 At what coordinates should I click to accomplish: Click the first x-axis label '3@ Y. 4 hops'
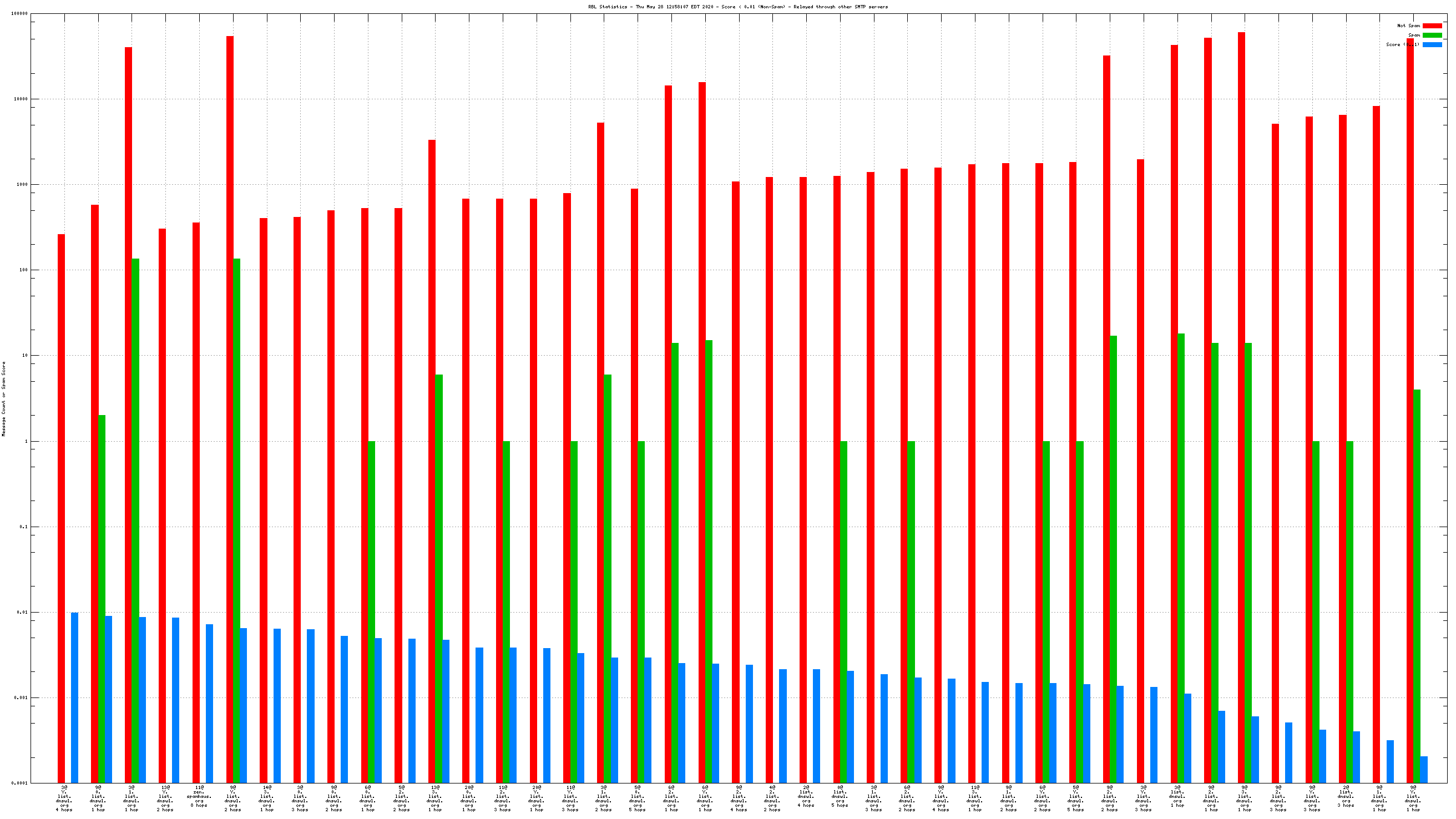click(x=64, y=798)
